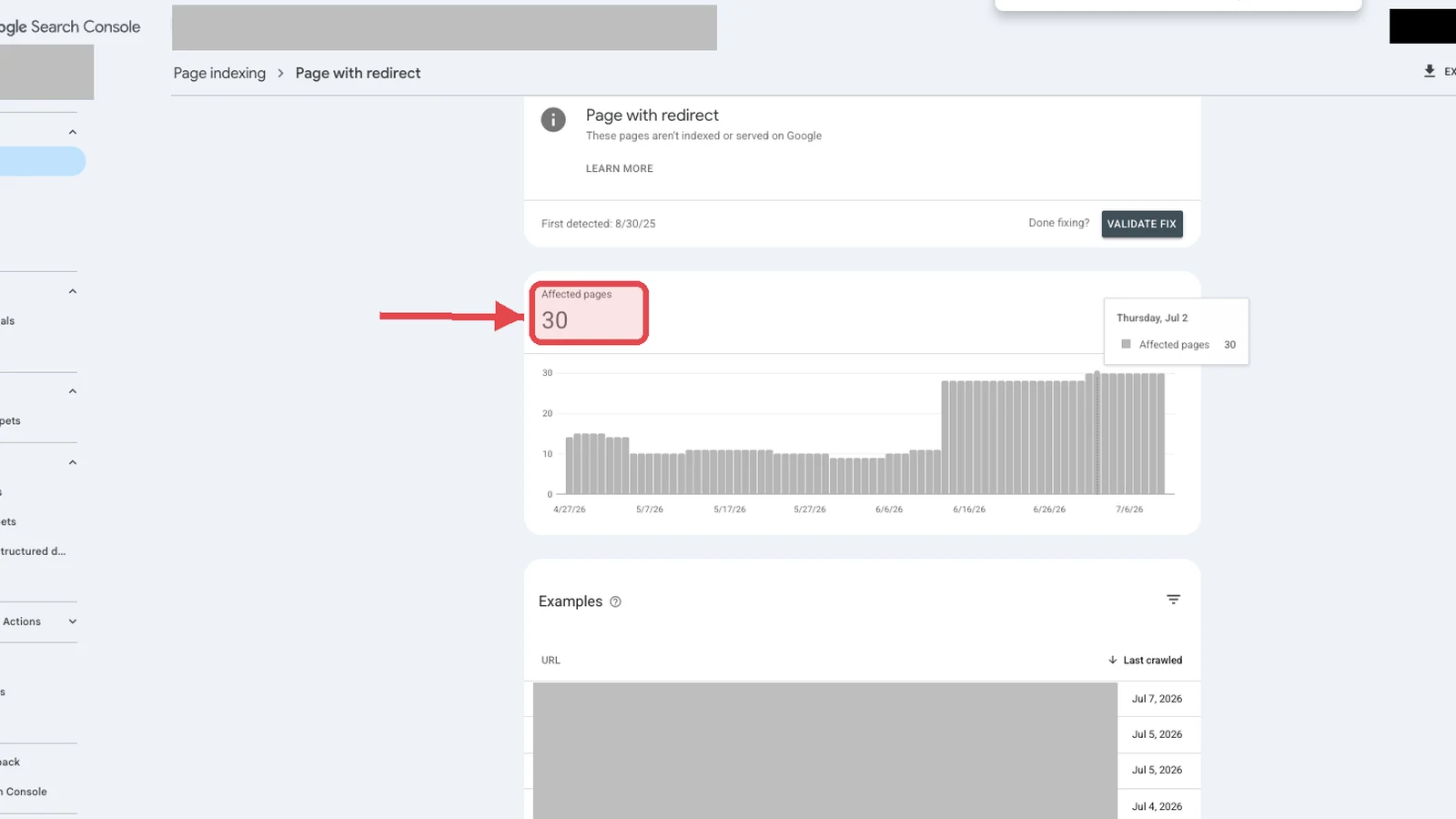This screenshot has height=819, width=1456.
Task: Open the 'tructured d...' sidebar item
Action: [33, 551]
